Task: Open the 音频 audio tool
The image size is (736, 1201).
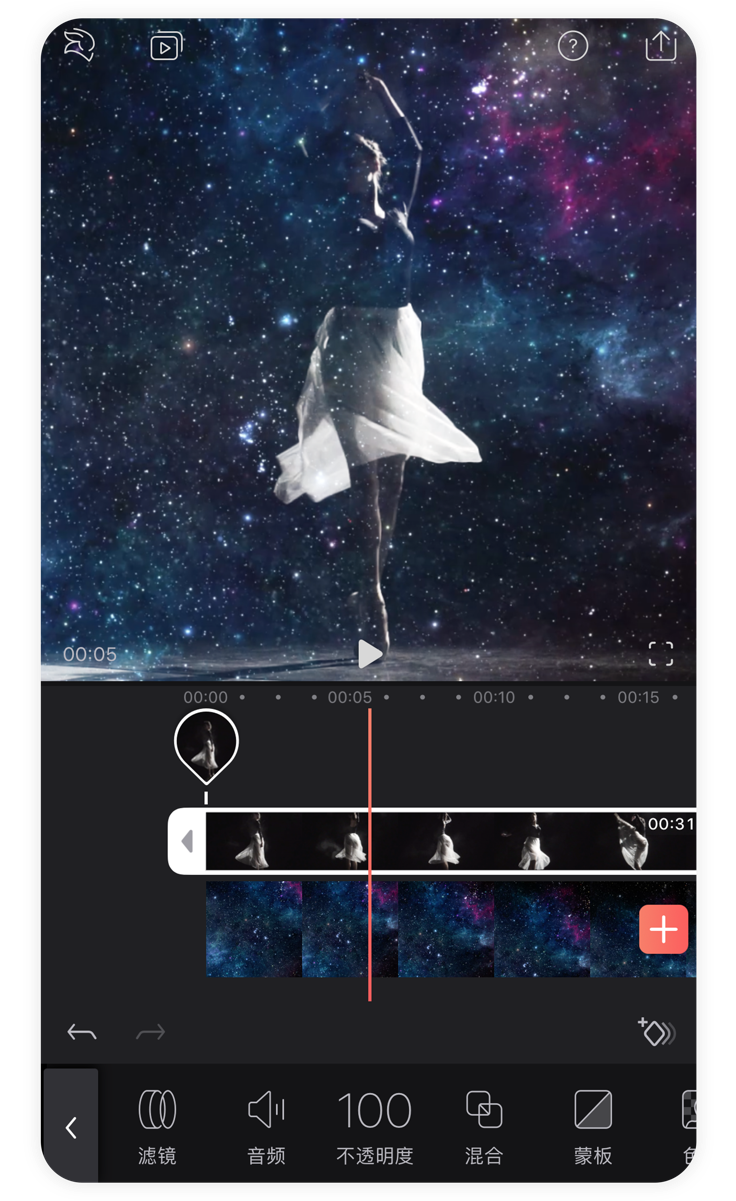Action: (266, 1127)
